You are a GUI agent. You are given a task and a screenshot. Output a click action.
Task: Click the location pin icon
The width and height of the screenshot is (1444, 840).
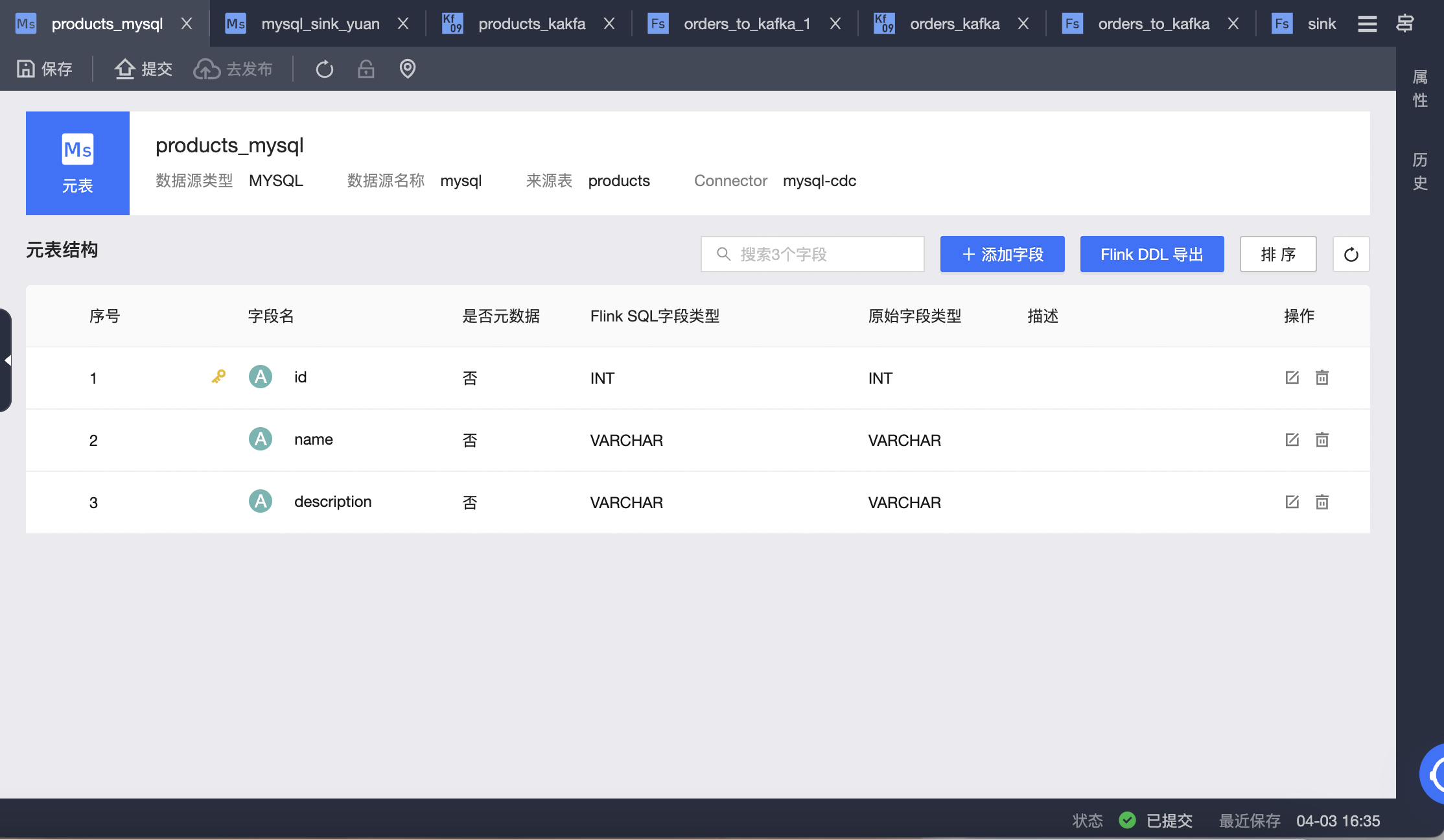[408, 69]
